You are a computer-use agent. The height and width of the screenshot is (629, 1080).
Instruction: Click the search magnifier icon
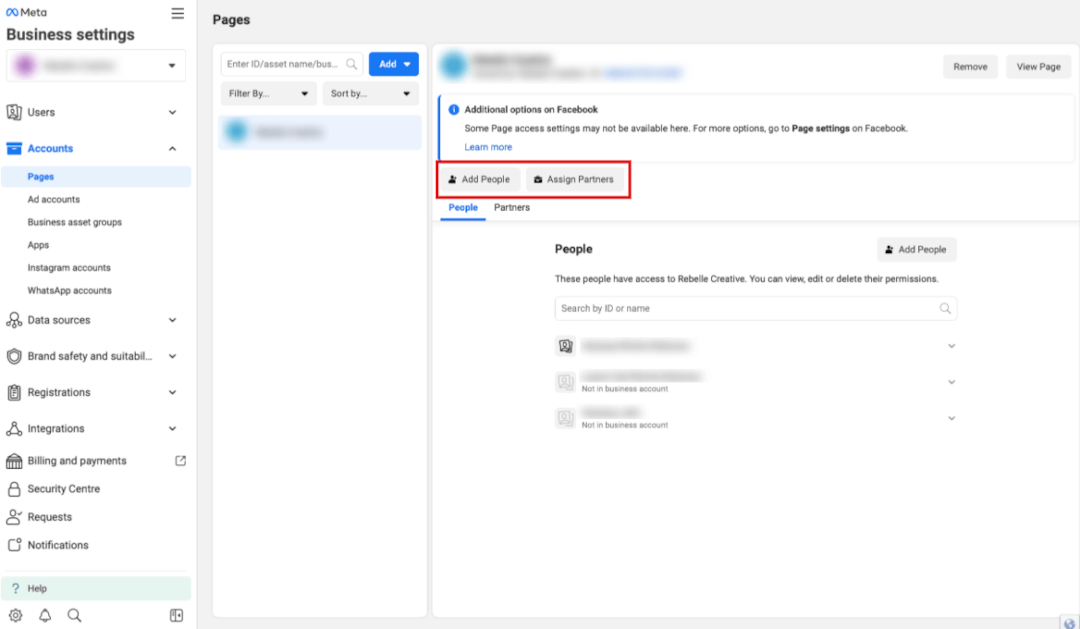73,615
